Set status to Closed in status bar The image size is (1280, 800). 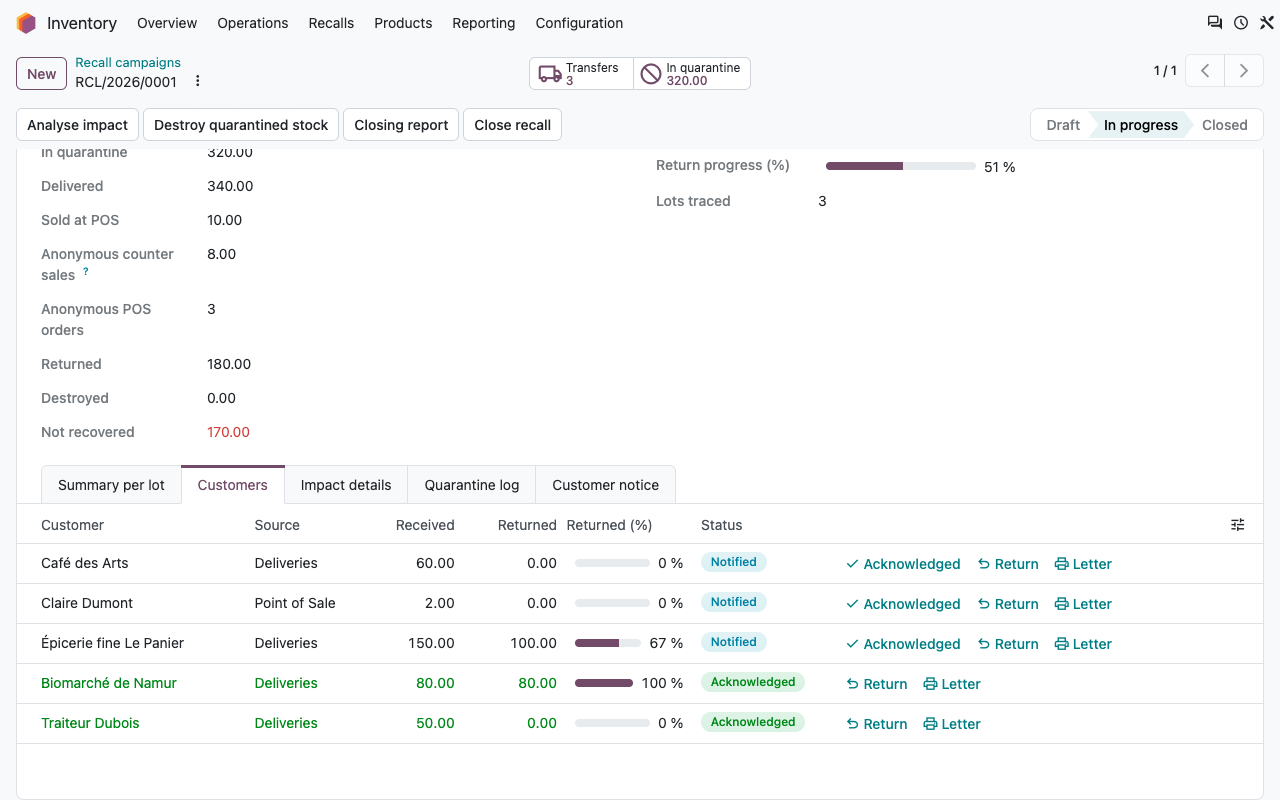tap(1224, 125)
